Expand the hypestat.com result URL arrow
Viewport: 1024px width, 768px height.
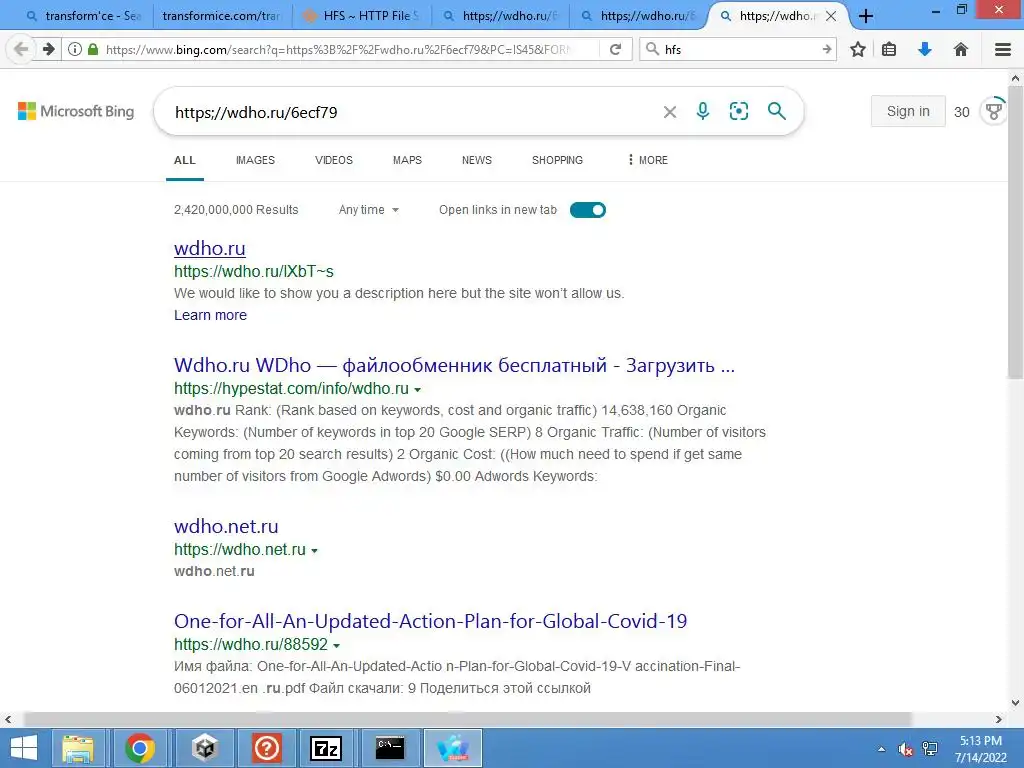point(418,389)
